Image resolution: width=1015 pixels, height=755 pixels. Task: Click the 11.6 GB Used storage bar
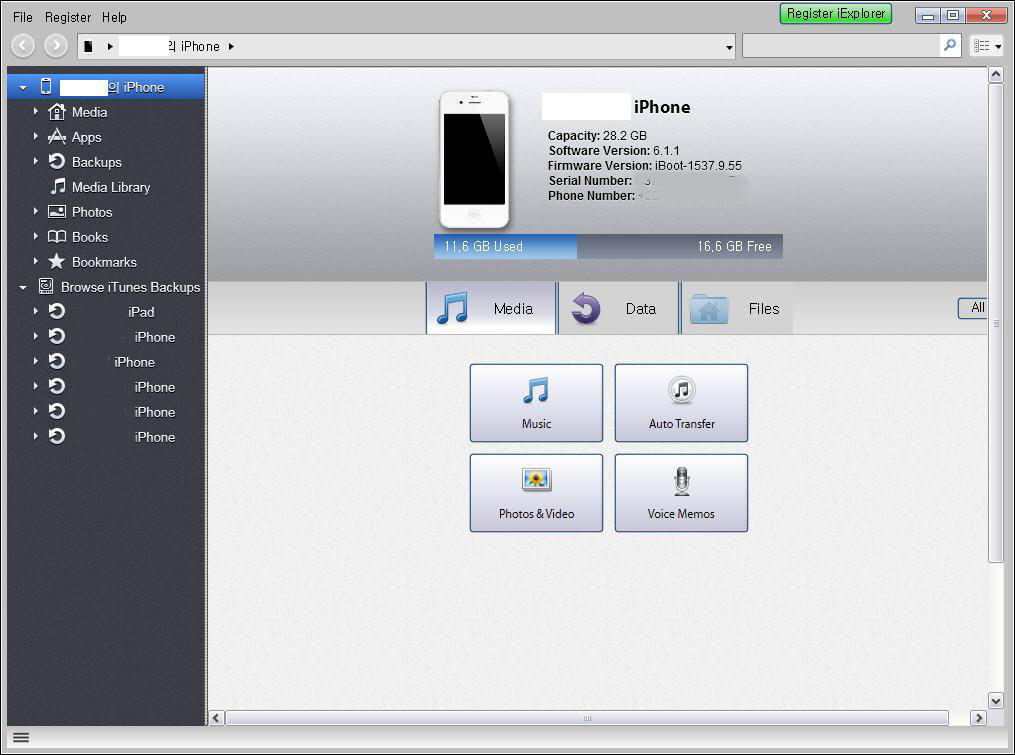click(506, 246)
